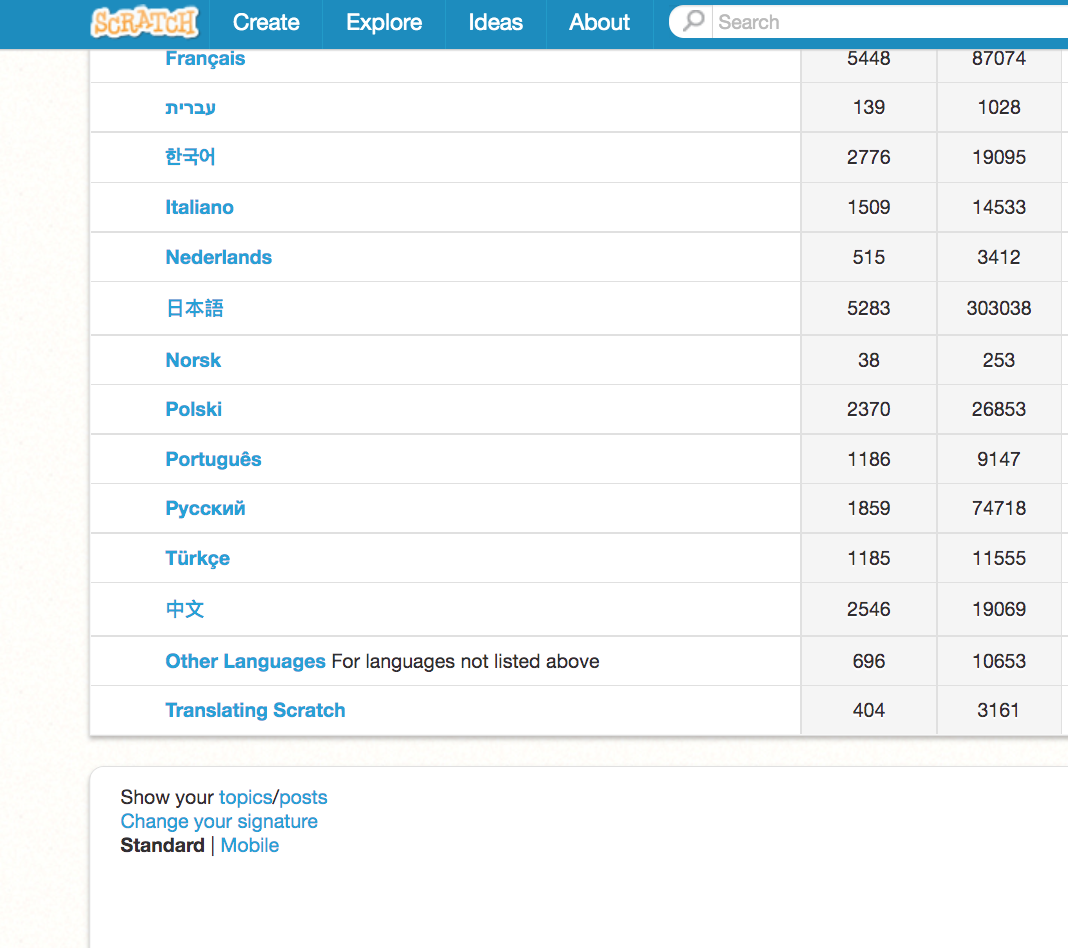The height and width of the screenshot is (948, 1068).
Task: Open the Other Languages forum
Action: [245, 661]
